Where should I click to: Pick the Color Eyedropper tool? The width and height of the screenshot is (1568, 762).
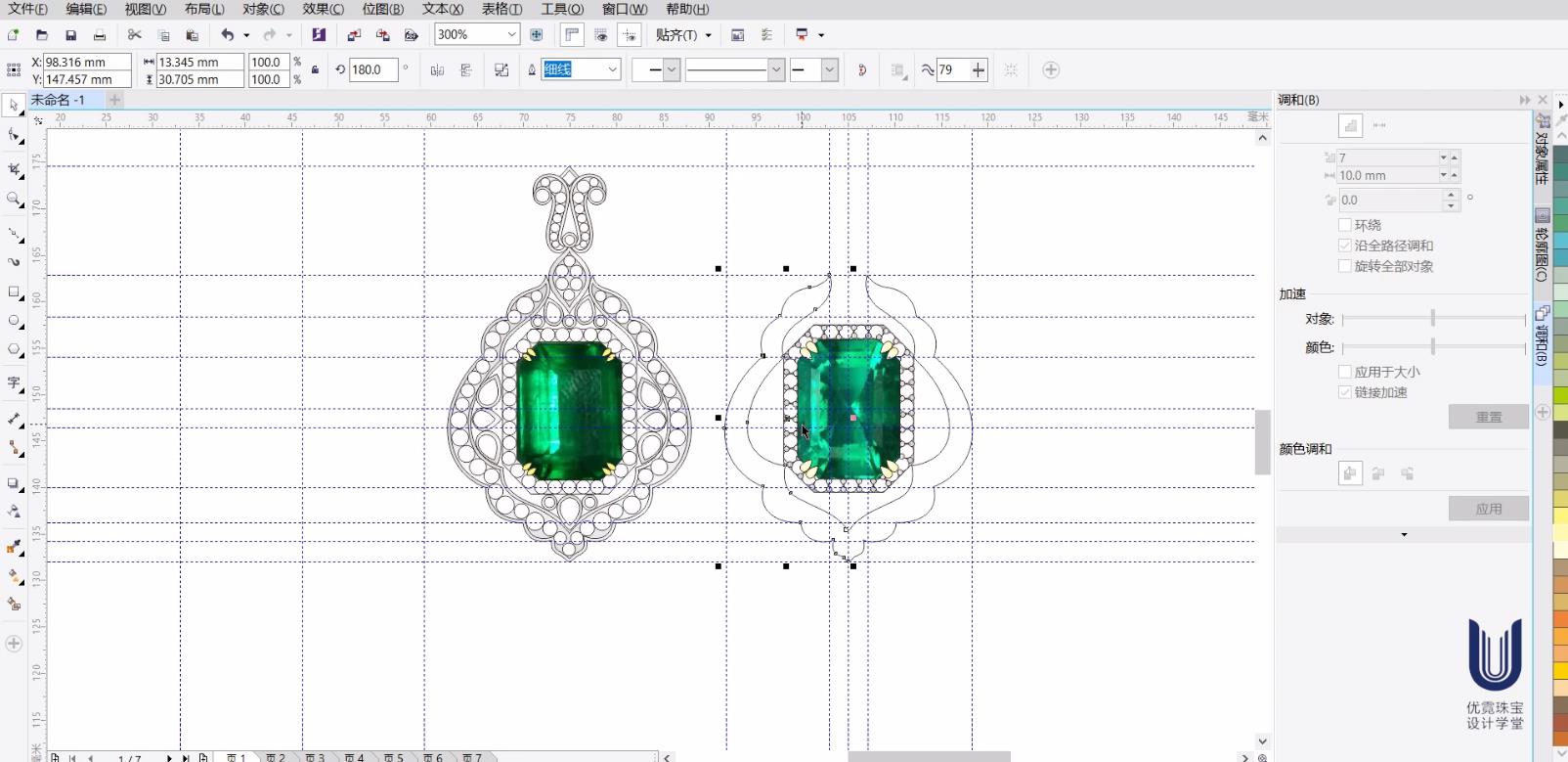coord(14,547)
